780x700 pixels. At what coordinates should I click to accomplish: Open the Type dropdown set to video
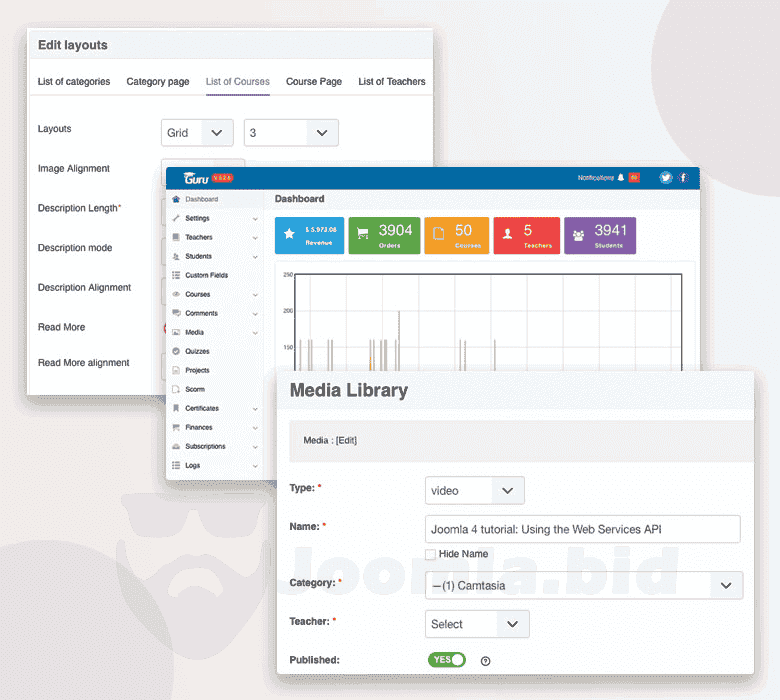[474, 490]
